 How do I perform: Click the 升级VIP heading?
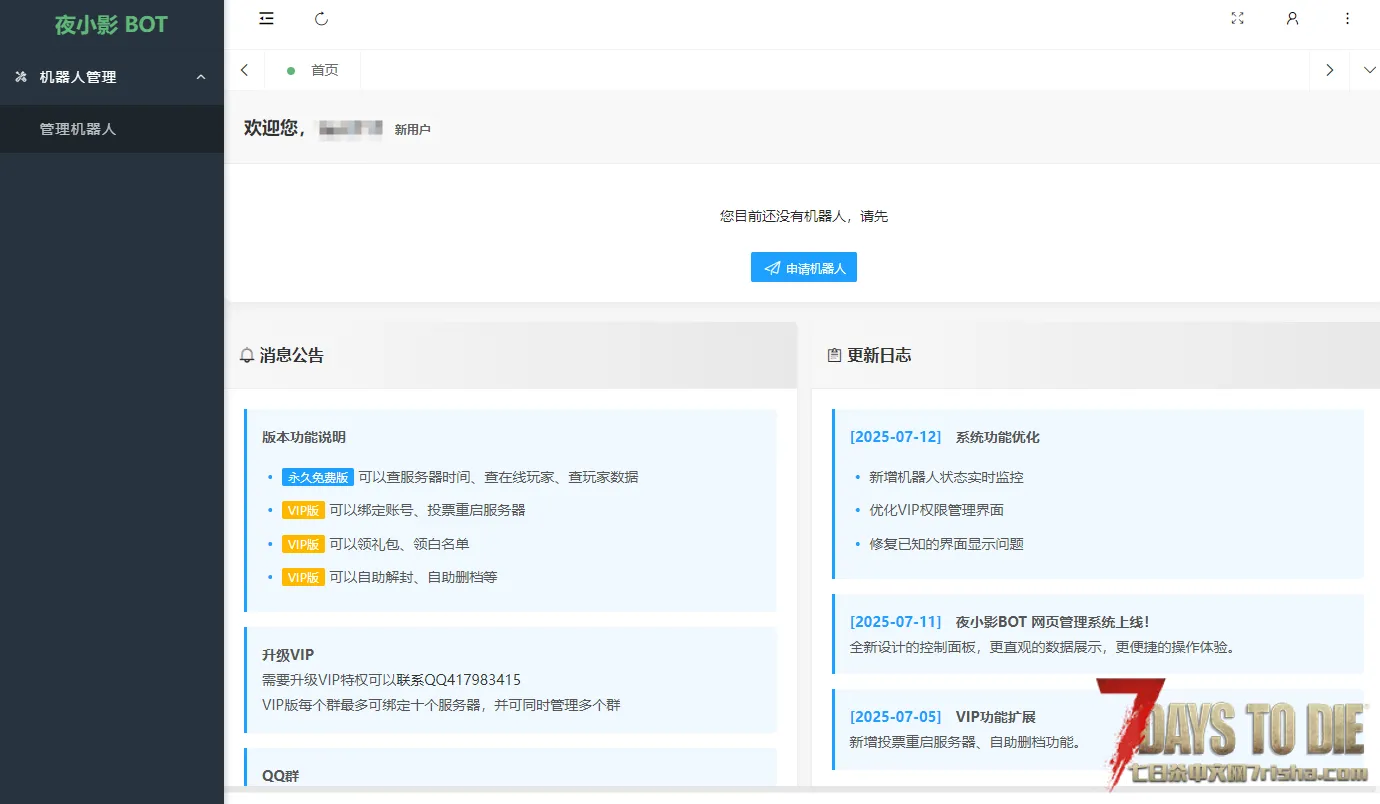point(288,655)
